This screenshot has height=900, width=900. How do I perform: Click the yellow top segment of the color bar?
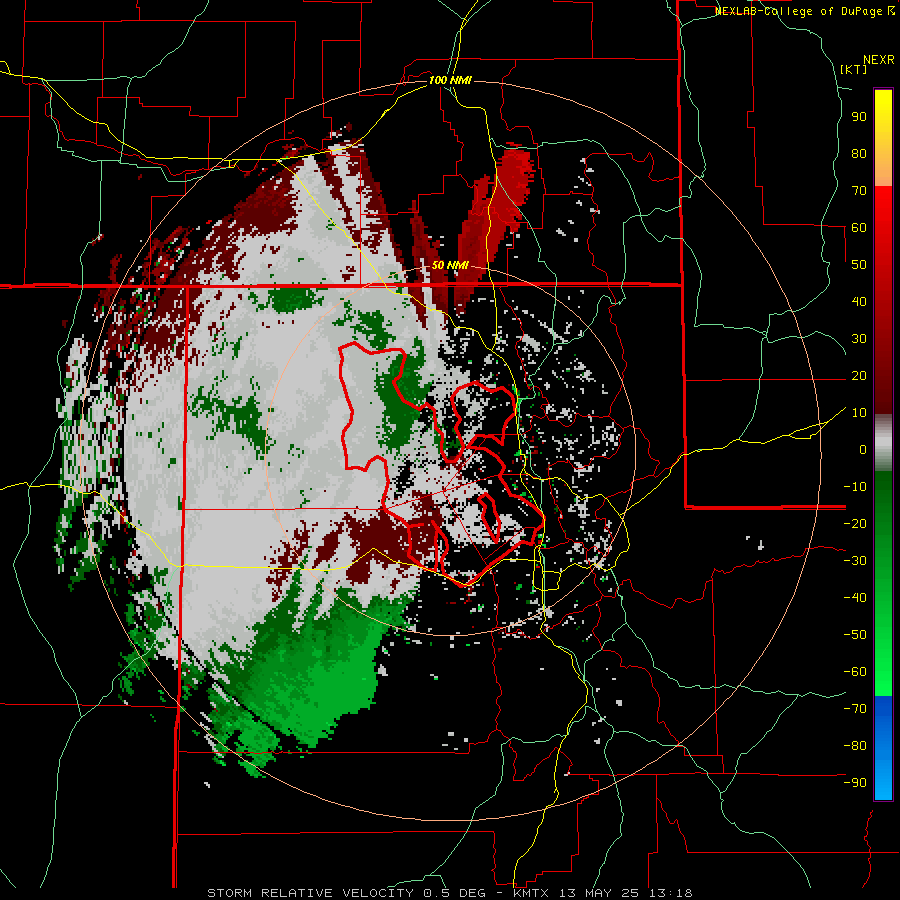point(883,138)
